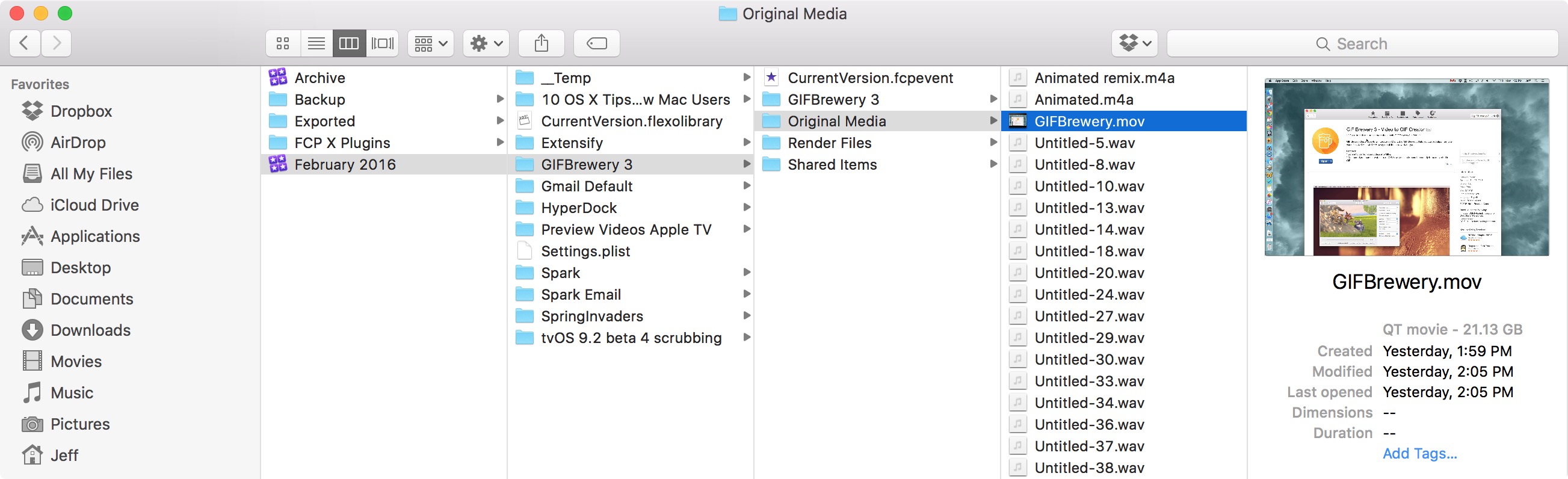Open iCloud Drive from sidebar
The width and height of the screenshot is (1568, 479).
pyautogui.click(x=94, y=205)
